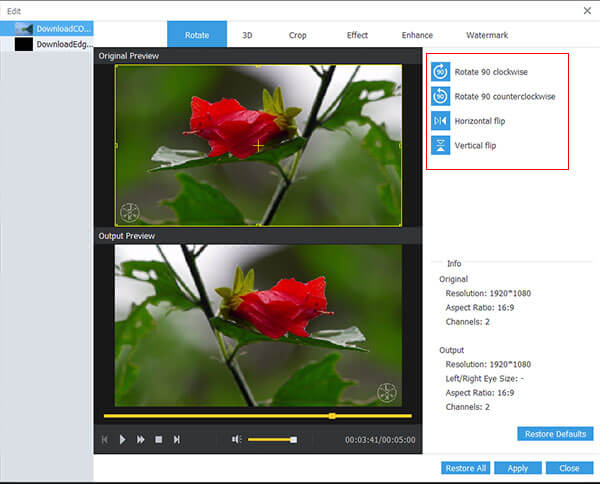Open the Crop tab
Viewport: 600px width, 484px height.
(x=297, y=35)
